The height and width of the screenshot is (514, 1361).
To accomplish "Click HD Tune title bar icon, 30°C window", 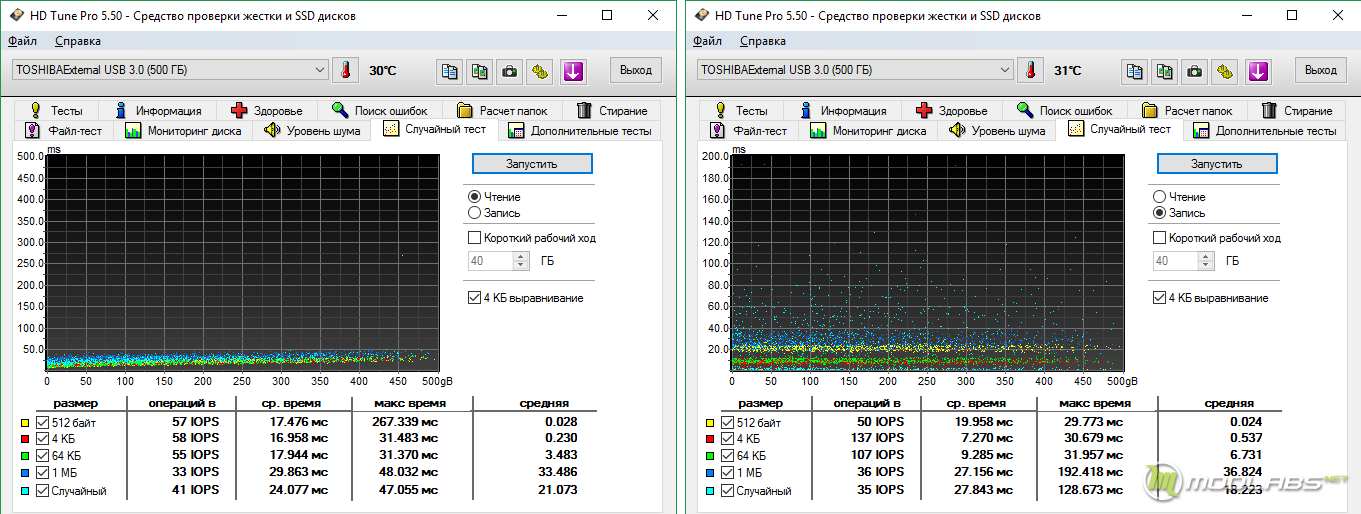I will (x=17, y=16).
